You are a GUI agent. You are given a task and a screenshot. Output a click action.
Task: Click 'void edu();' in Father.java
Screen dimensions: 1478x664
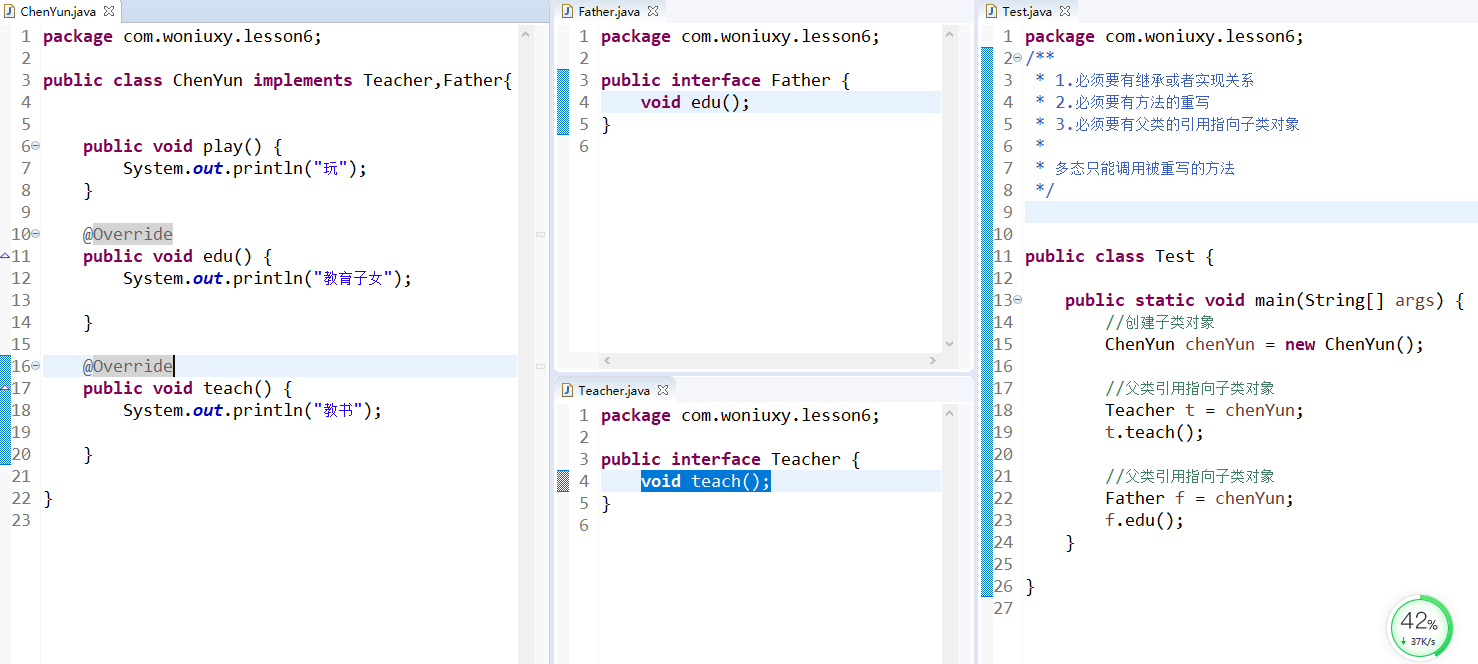(695, 102)
